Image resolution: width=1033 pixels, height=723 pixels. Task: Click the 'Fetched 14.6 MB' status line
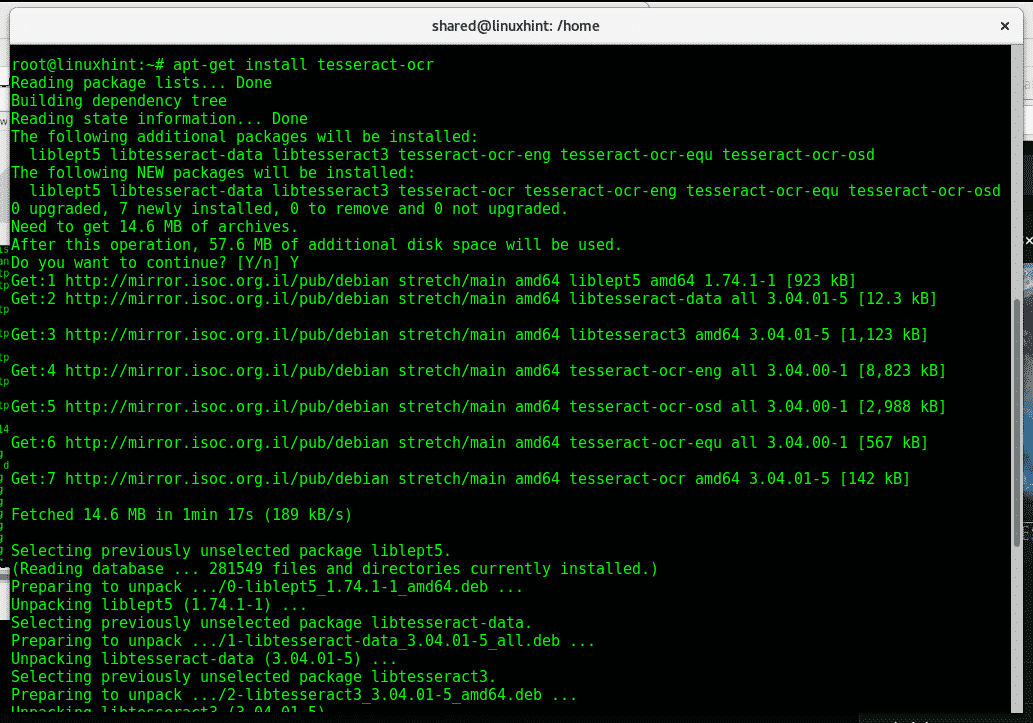click(x=180, y=515)
